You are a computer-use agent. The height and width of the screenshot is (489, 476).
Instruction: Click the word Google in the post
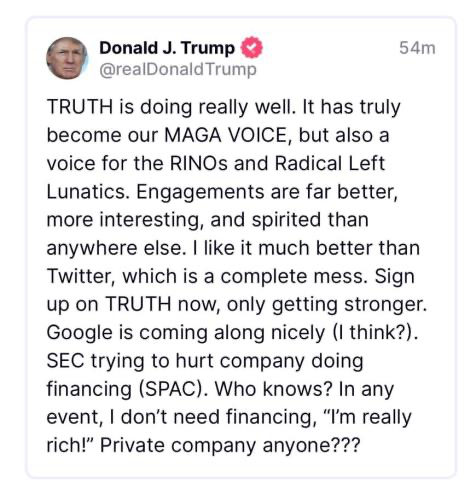(80, 333)
